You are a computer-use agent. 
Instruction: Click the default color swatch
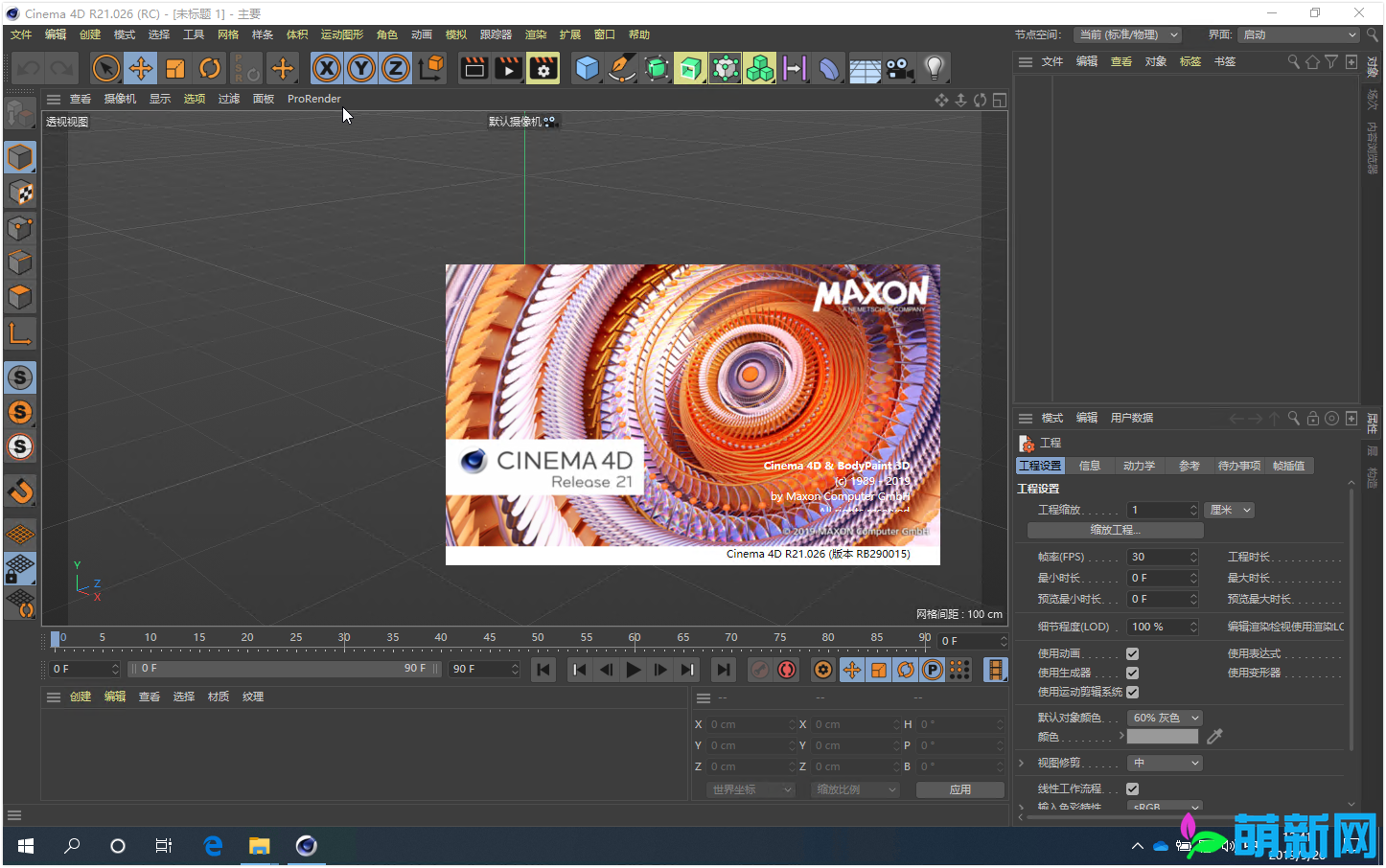(x=1163, y=737)
